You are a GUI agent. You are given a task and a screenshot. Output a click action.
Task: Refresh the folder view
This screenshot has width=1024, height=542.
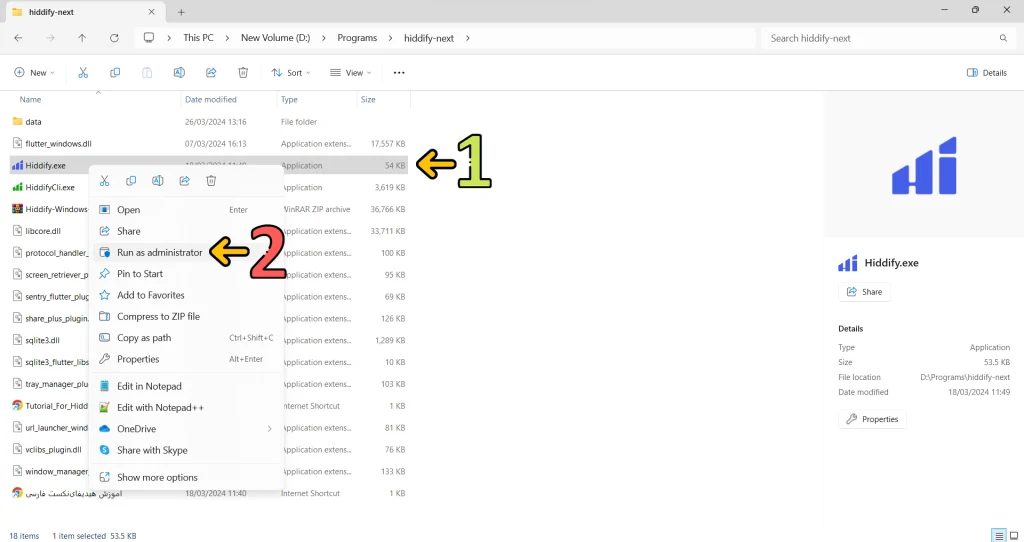(x=114, y=38)
